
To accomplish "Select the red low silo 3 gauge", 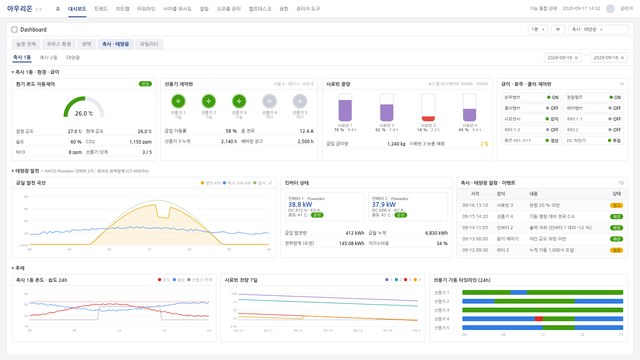I will pos(428,107).
